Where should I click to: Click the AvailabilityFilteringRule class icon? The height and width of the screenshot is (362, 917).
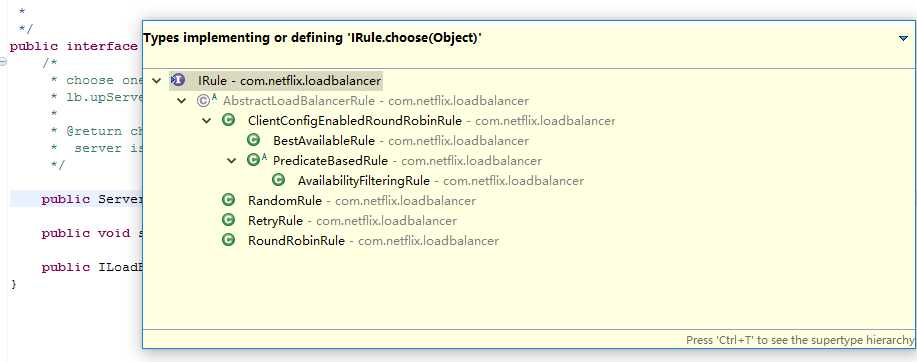[x=278, y=180]
